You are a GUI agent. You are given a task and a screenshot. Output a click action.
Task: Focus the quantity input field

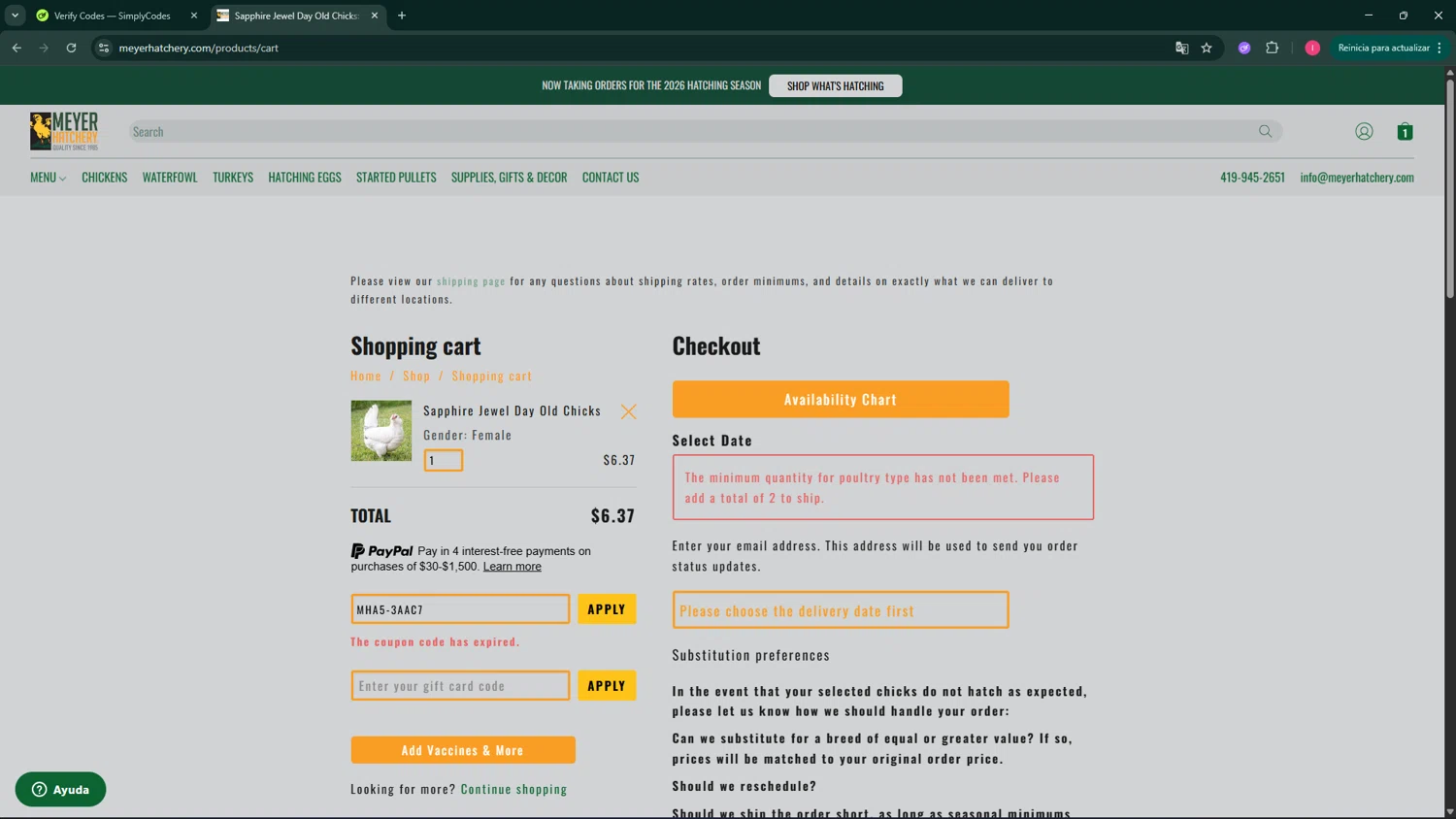[x=444, y=460]
